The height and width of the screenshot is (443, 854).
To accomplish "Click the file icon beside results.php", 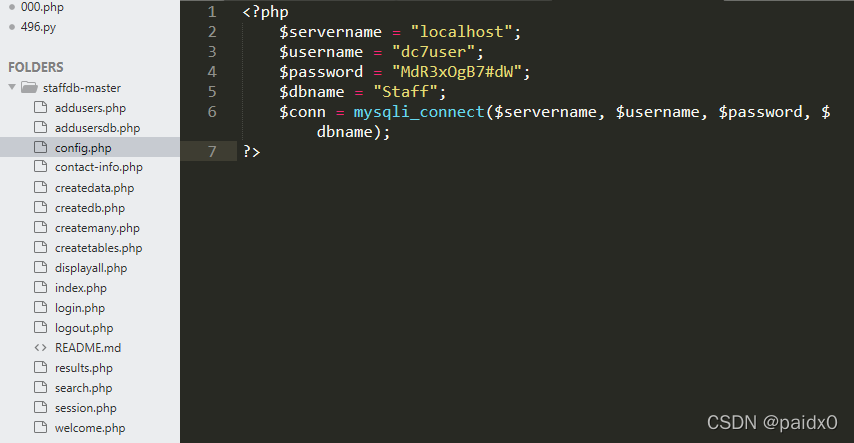I will pyautogui.click(x=40, y=367).
